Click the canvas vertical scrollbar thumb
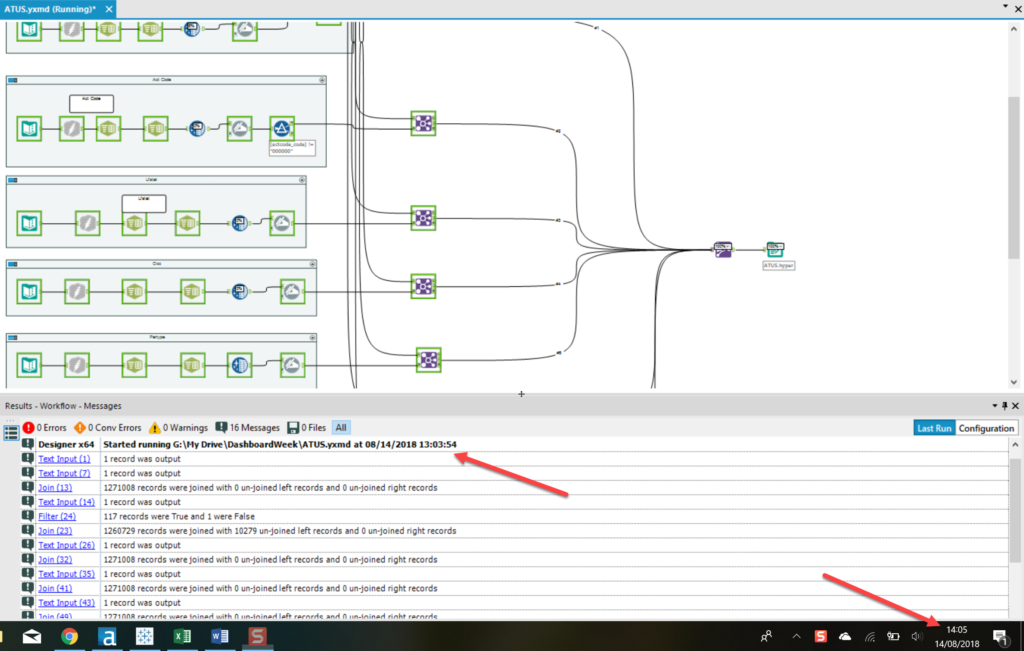The height and width of the screenshot is (651, 1024). [1014, 176]
